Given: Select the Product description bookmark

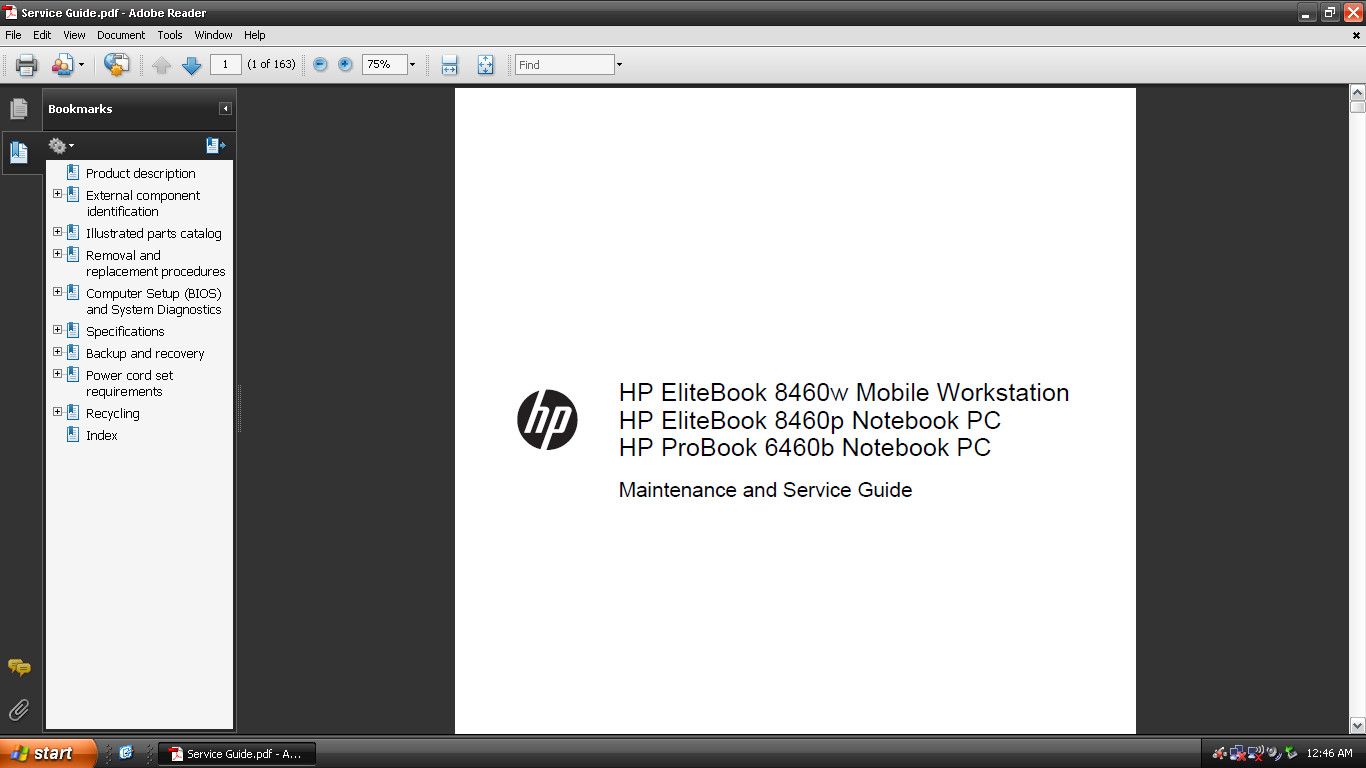Looking at the screenshot, I should pyautogui.click(x=141, y=173).
